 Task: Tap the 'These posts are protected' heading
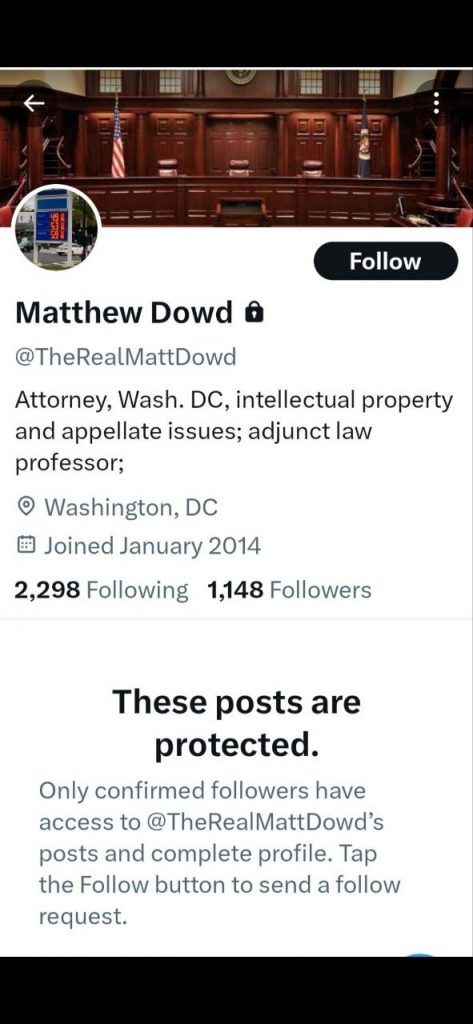pyautogui.click(x=236, y=724)
